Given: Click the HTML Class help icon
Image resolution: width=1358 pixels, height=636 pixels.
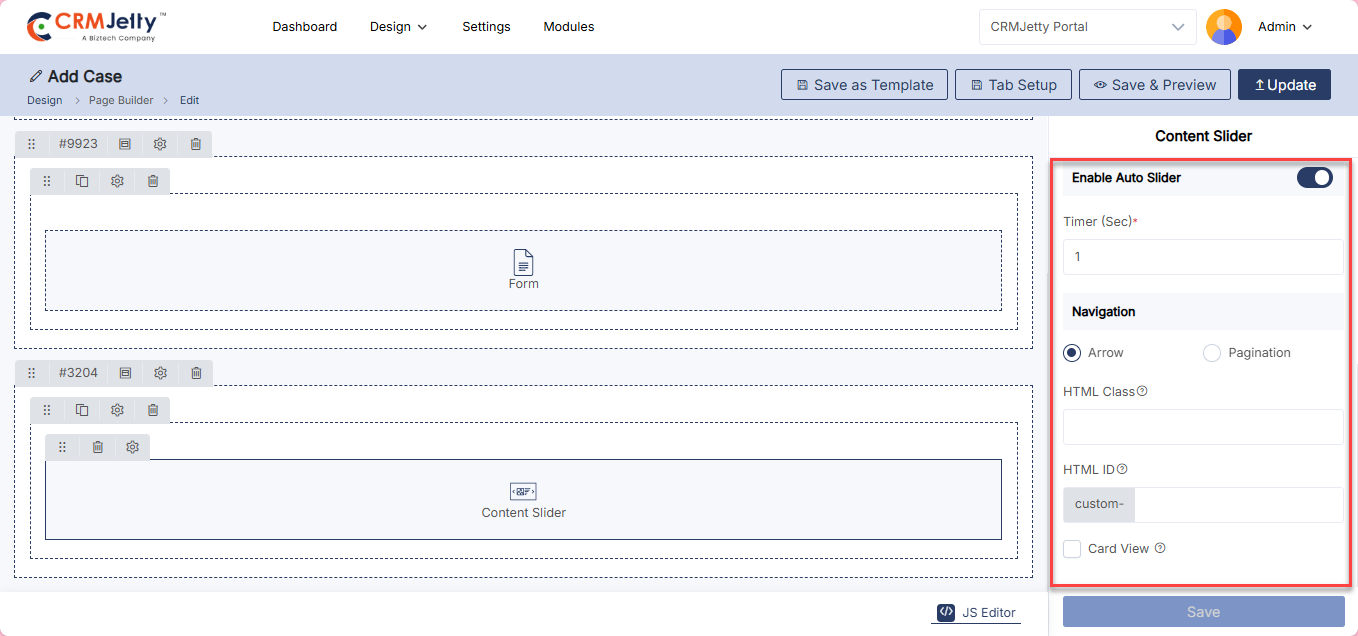Looking at the screenshot, I should [x=1143, y=391].
